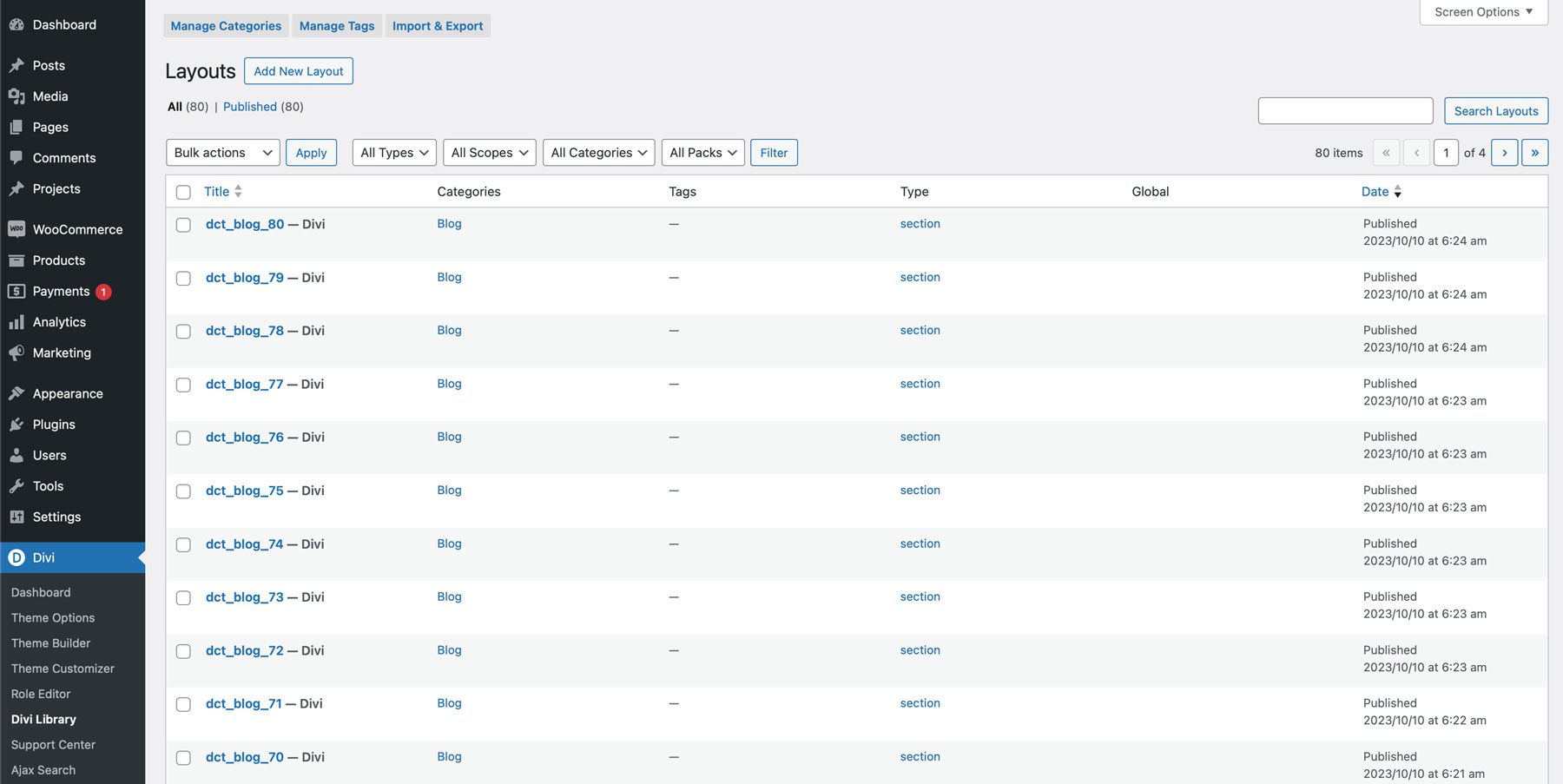
Task: Click the Users person icon
Action: (16, 455)
